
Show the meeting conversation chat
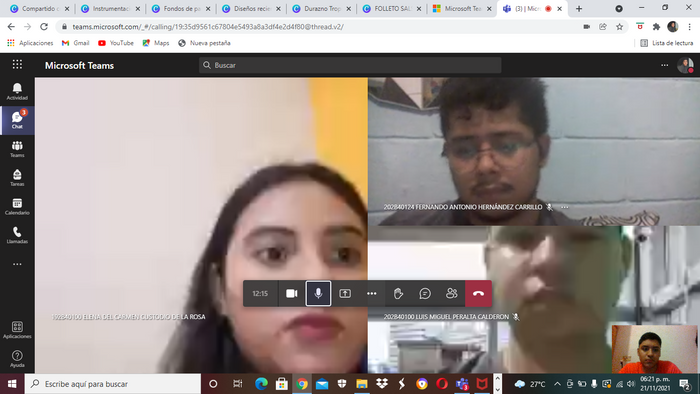point(425,293)
